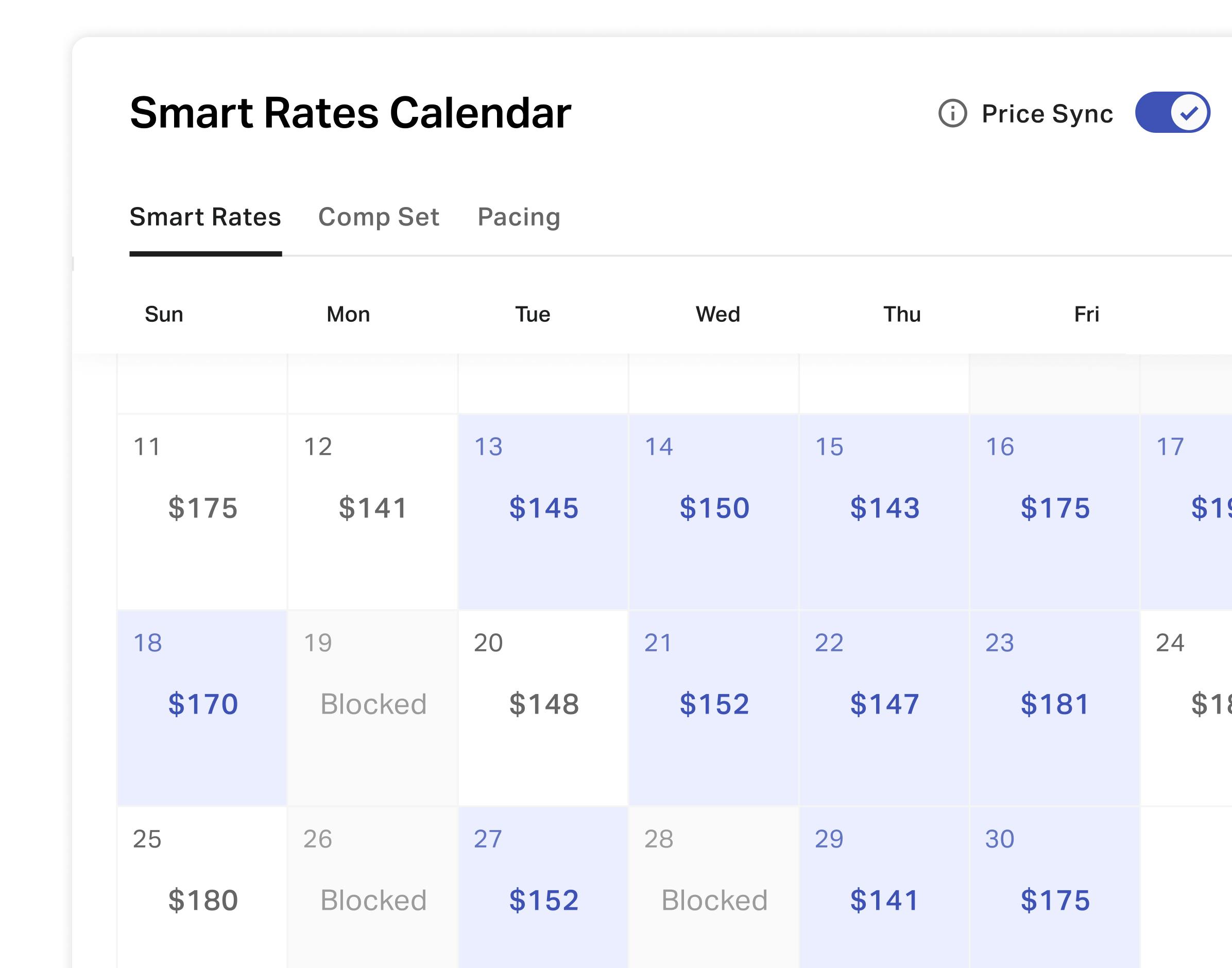Select day 21 with $152 rate

pos(714,708)
